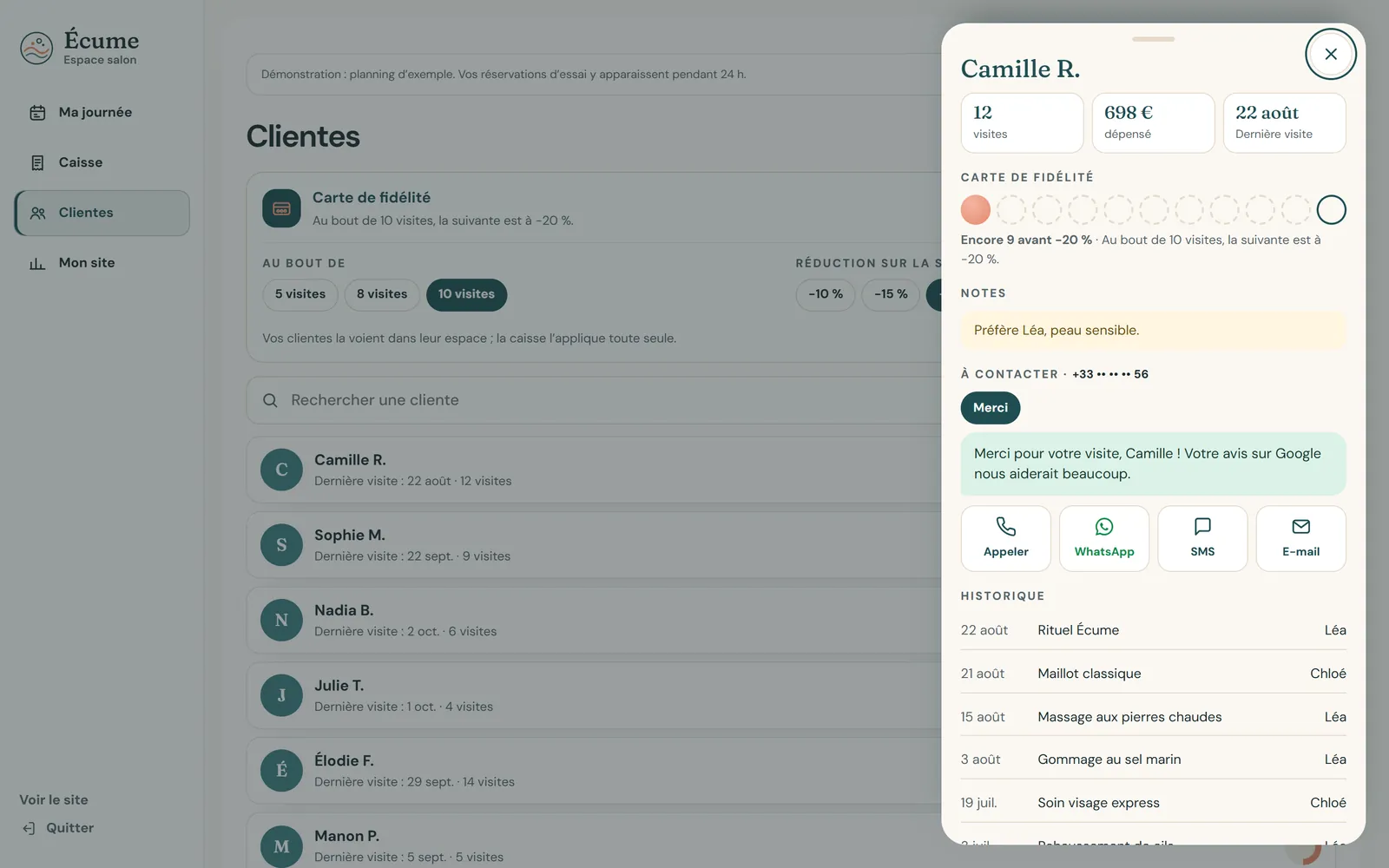This screenshot has height=868, width=1389.
Task: Open the Maillot classique history entry
Action: (x=1153, y=674)
